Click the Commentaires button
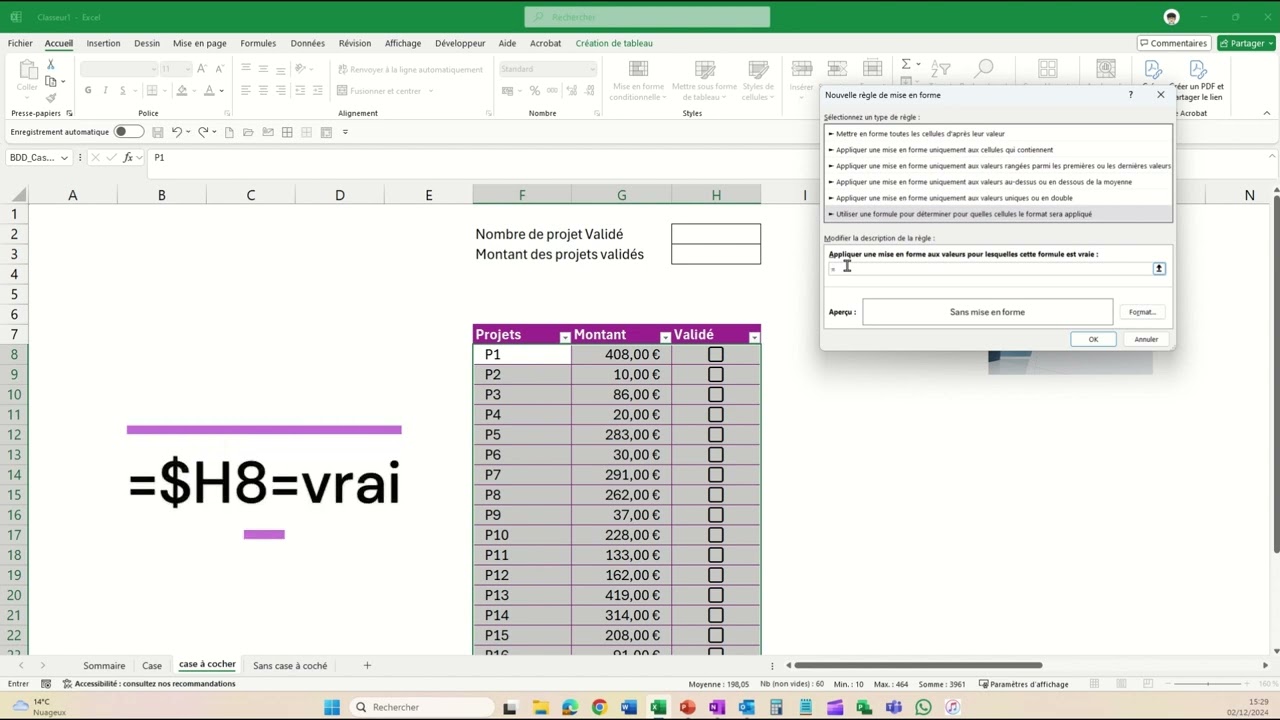 pyautogui.click(x=1174, y=43)
